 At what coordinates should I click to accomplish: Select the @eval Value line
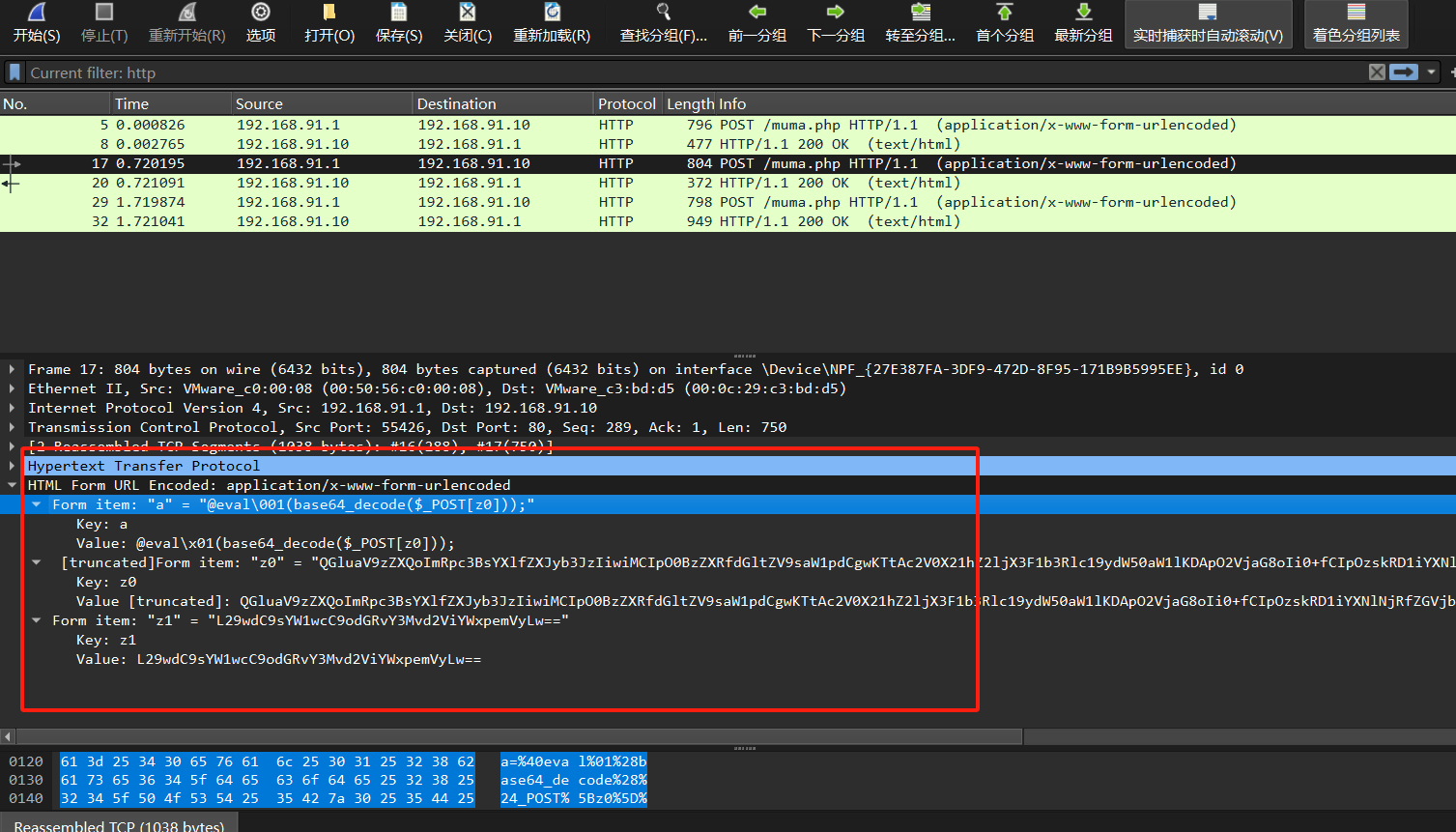tap(265, 543)
